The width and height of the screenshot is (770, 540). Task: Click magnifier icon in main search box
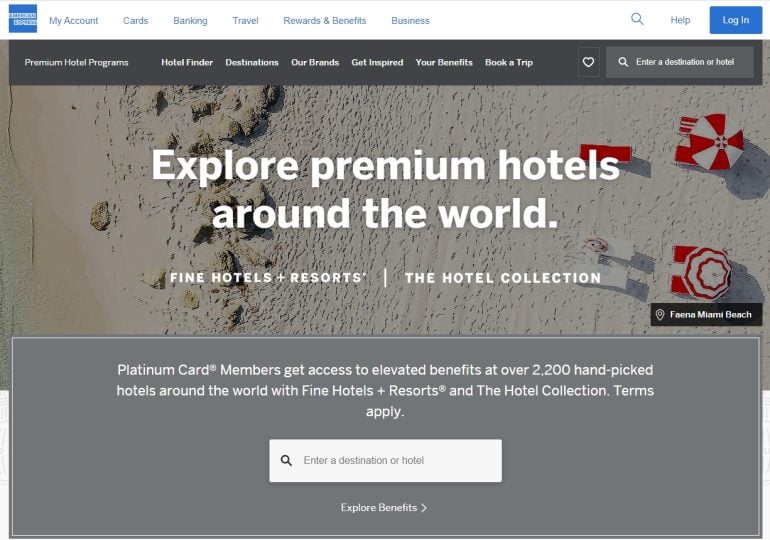click(286, 460)
